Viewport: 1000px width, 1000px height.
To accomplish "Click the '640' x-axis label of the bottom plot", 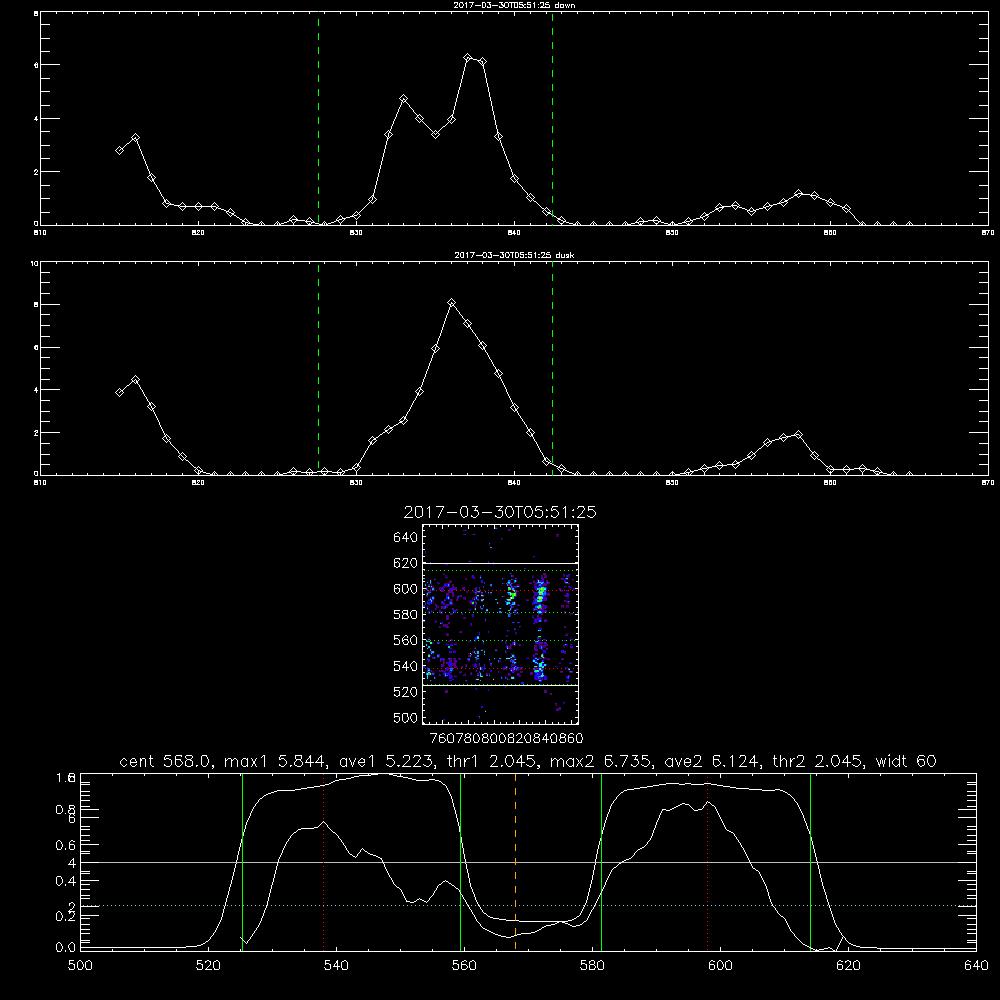I will (x=976, y=966).
